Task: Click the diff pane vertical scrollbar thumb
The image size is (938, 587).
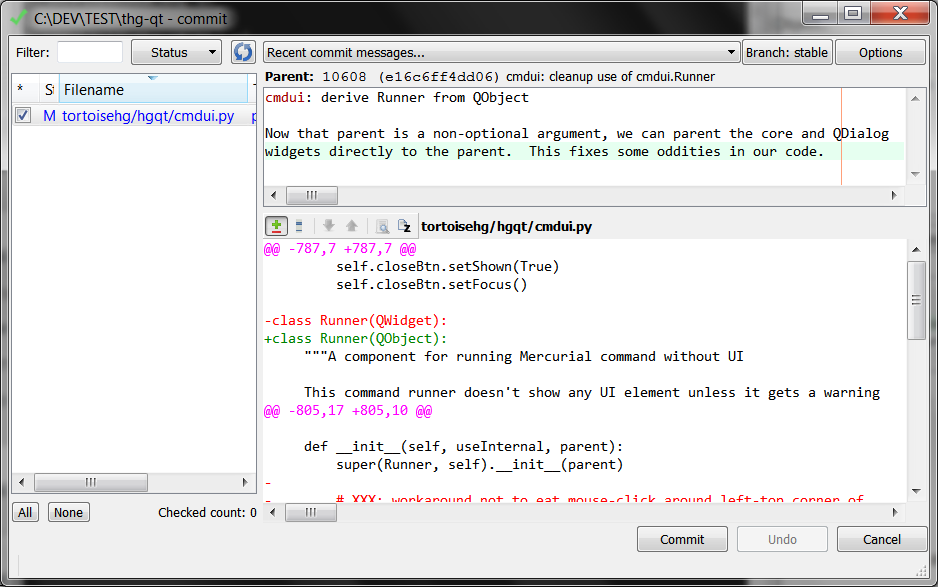Action: 915,300
